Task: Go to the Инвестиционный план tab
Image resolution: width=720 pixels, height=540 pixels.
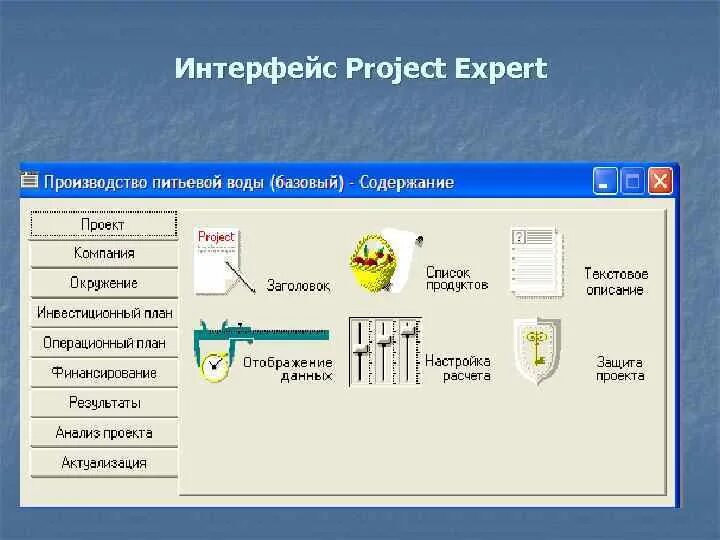Action: pos(104,313)
